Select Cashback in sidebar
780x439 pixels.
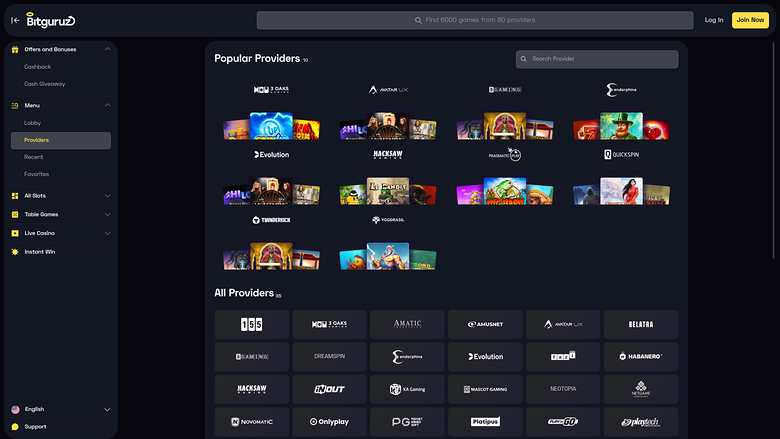38,67
